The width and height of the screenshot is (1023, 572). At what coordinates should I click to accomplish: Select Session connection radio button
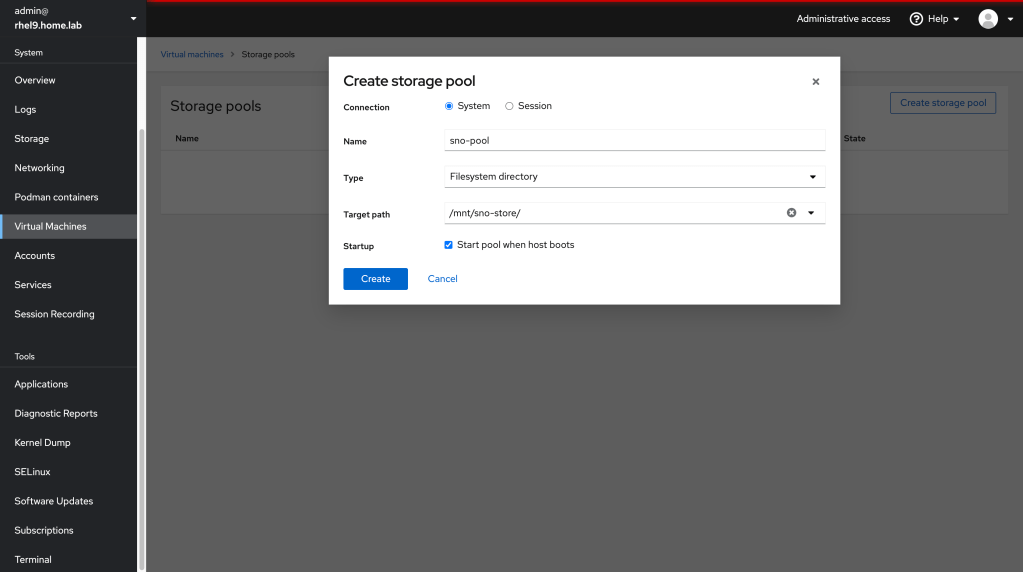pyautogui.click(x=509, y=106)
